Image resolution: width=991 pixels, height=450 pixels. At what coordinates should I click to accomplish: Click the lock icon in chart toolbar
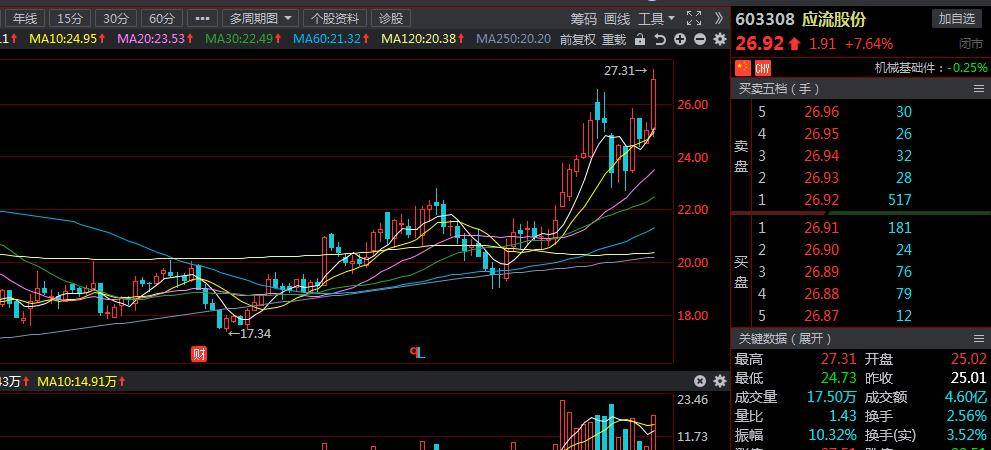(x=640, y=39)
